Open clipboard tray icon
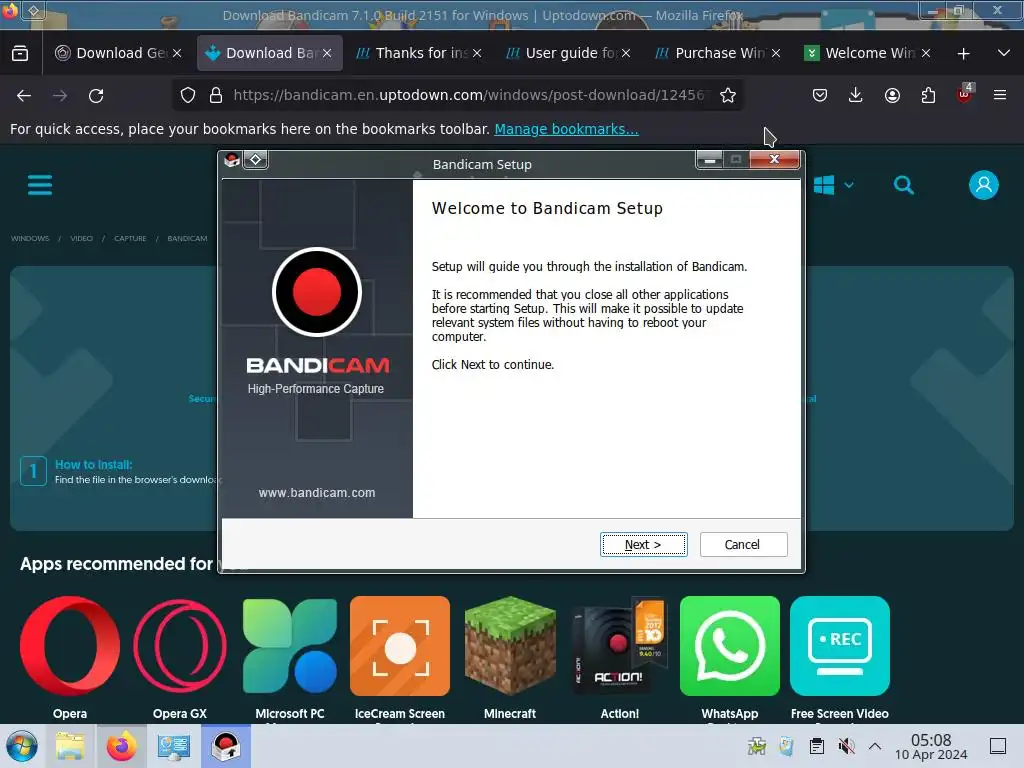 click(x=816, y=746)
